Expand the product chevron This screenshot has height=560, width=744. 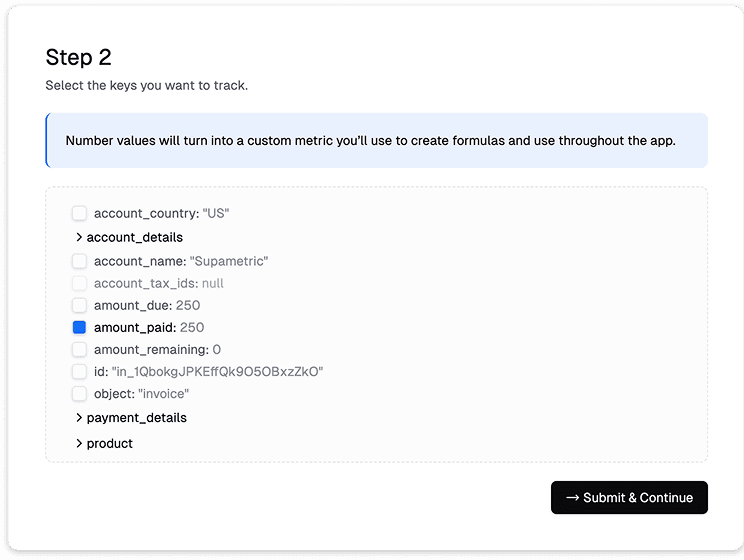(x=79, y=443)
